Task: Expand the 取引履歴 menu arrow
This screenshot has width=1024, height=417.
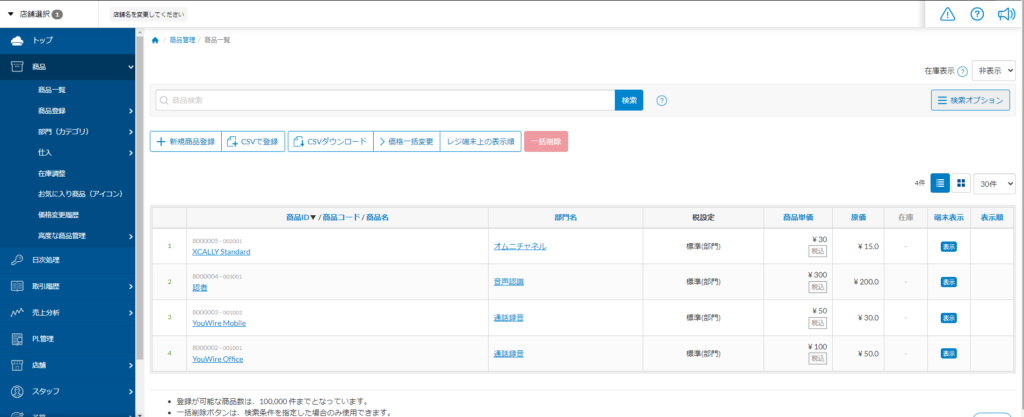Action: coord(131,286)
